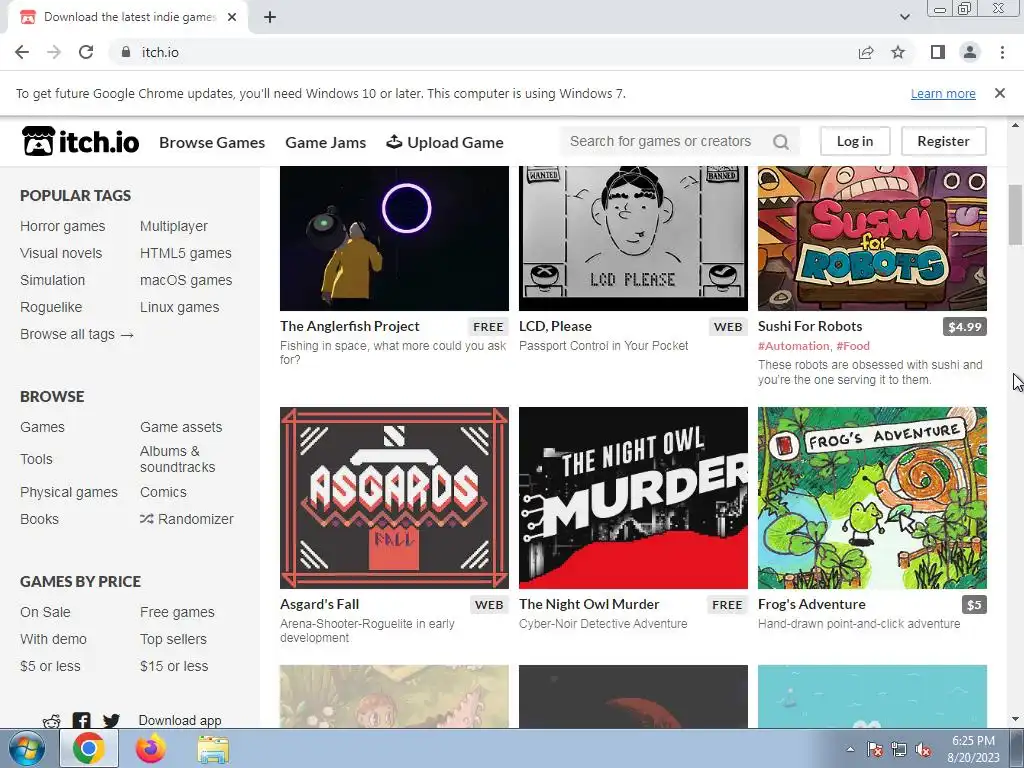
Task: Open LCD, Please game thumbnail
Action: [x=633, y=238]
